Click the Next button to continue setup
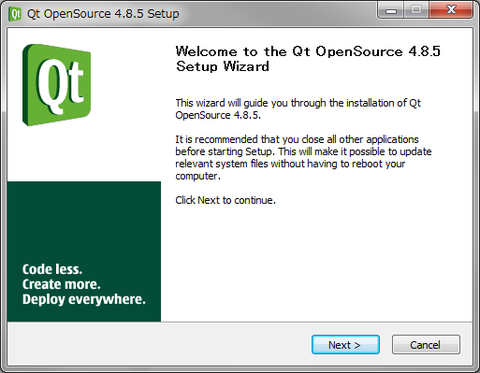This screenshot has height=373, width=480. coord(345,345)
